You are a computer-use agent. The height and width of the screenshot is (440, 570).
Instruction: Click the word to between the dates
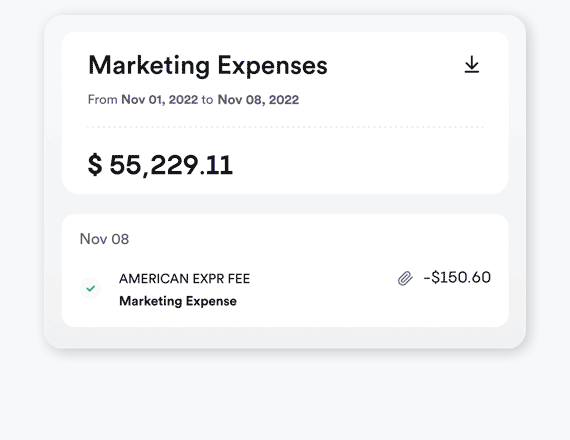(207, 100)
